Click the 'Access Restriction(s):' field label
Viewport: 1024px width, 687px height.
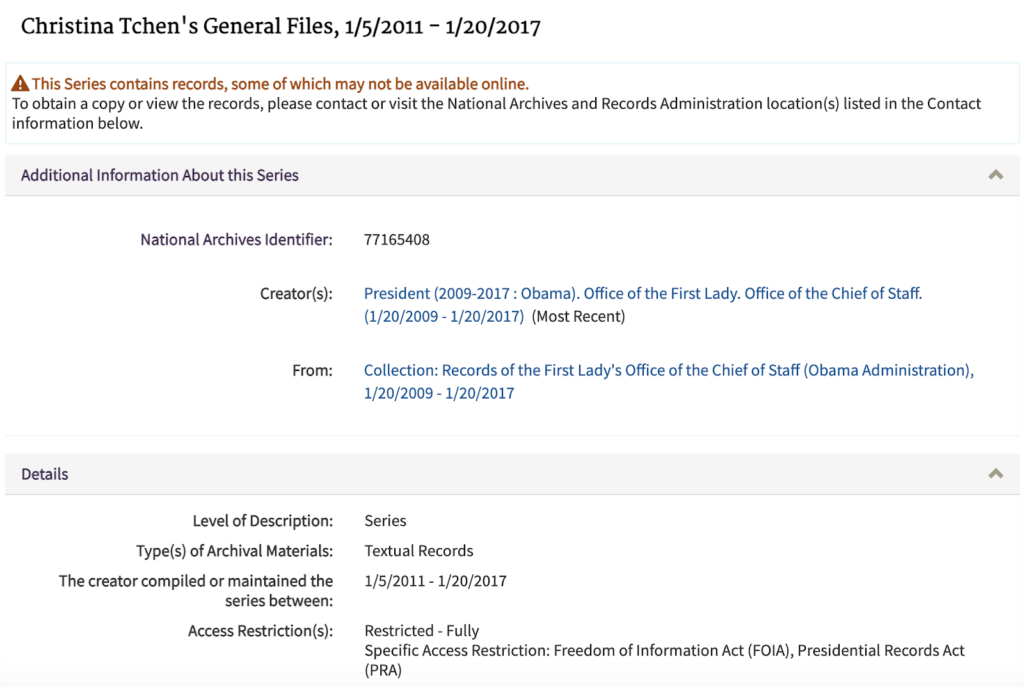pyautogui.click(x=260, y=631)
